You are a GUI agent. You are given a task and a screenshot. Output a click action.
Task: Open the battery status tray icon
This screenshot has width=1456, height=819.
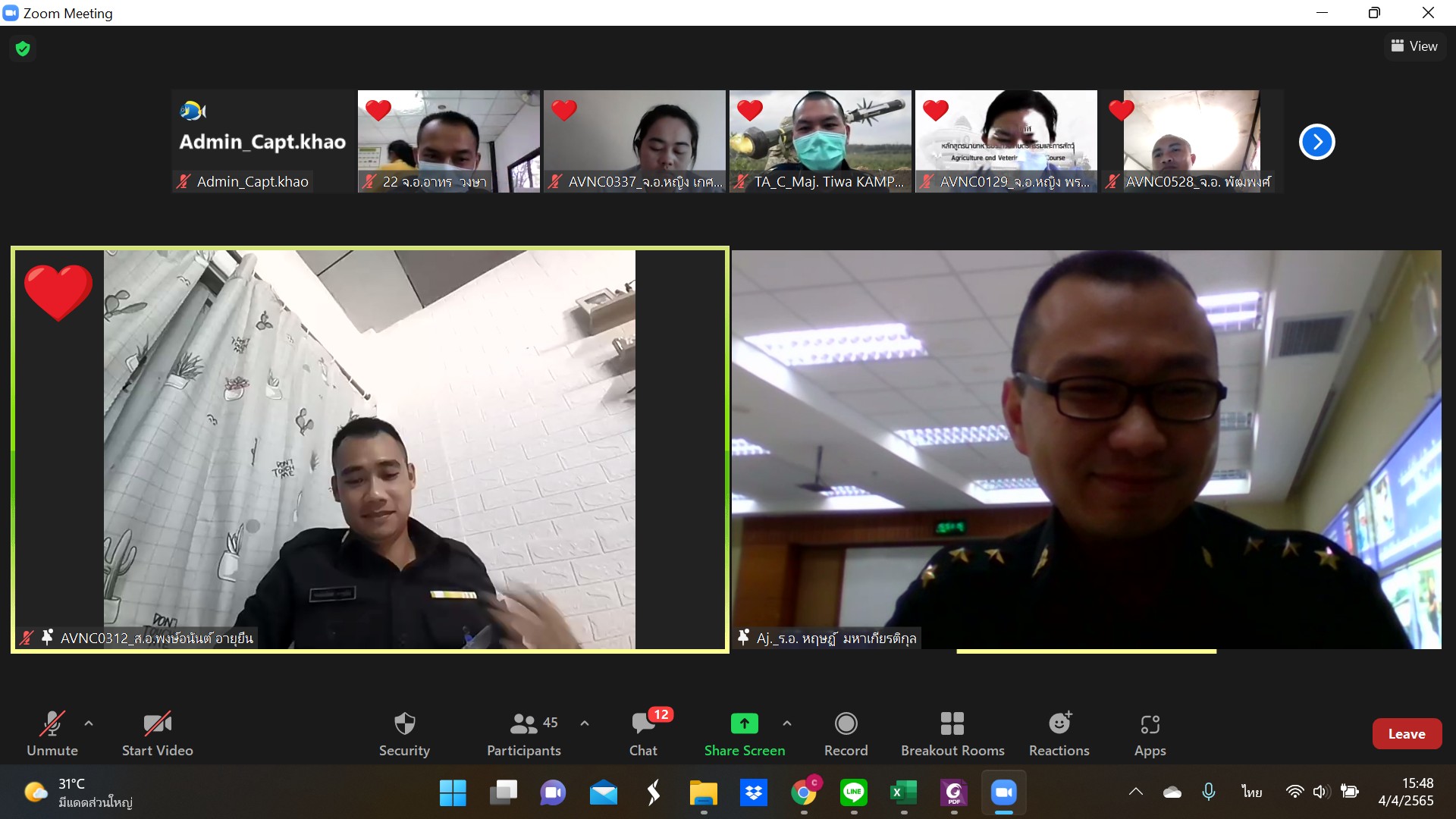coord(1350,792)
